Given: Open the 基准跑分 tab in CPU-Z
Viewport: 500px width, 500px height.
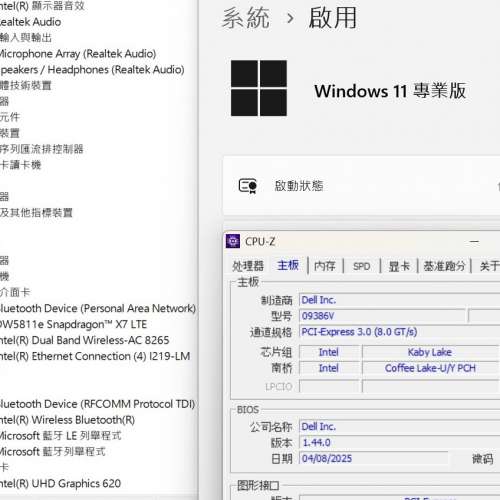Looking at the screenshot, I should [x=444, y=266].
